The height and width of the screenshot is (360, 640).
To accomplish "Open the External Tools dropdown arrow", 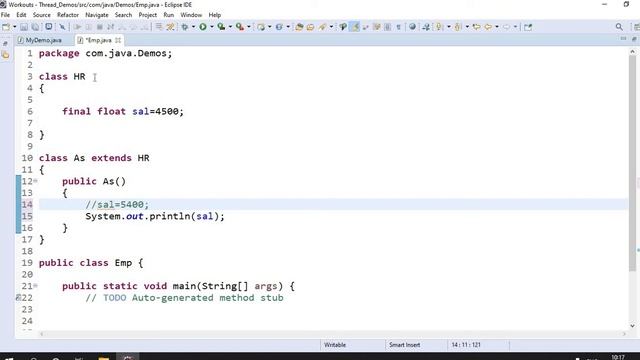I will point(249,27).
